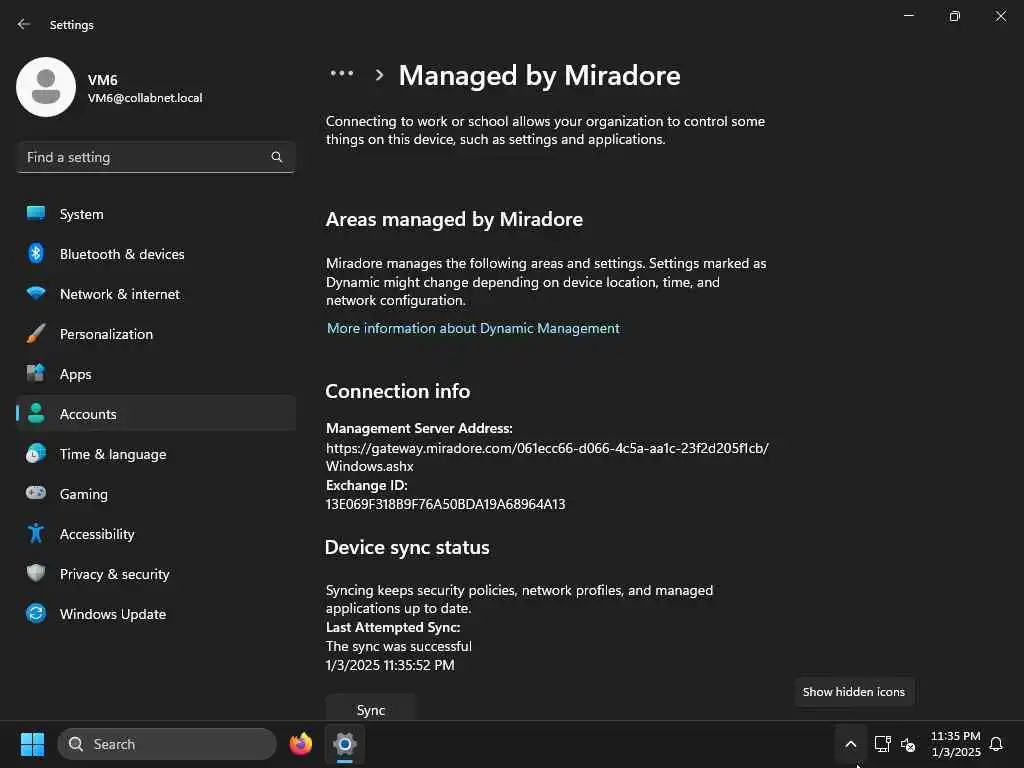This screenshot has height=768, width=1024.
Task: Click the search magnifier in Find a setting
Action: click(277, 157)
